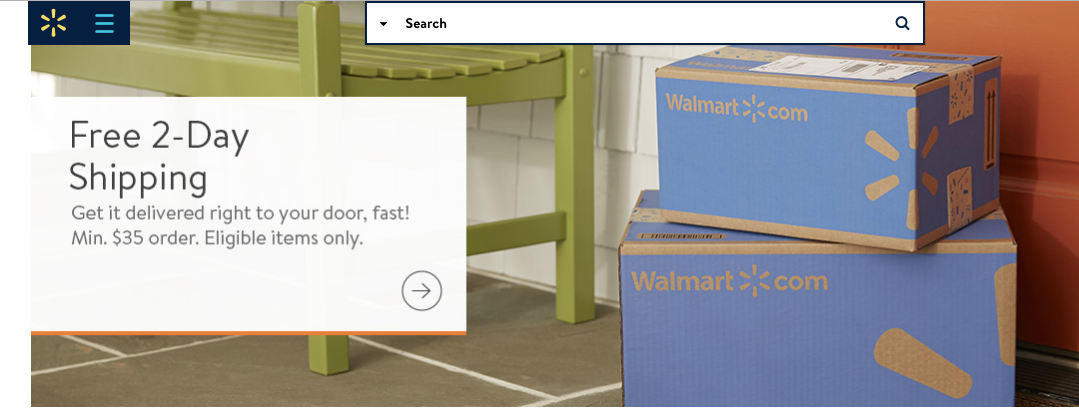1079x409 pixels.
Task: Open the hamburger navigation menu
Action: pos(105,23)
